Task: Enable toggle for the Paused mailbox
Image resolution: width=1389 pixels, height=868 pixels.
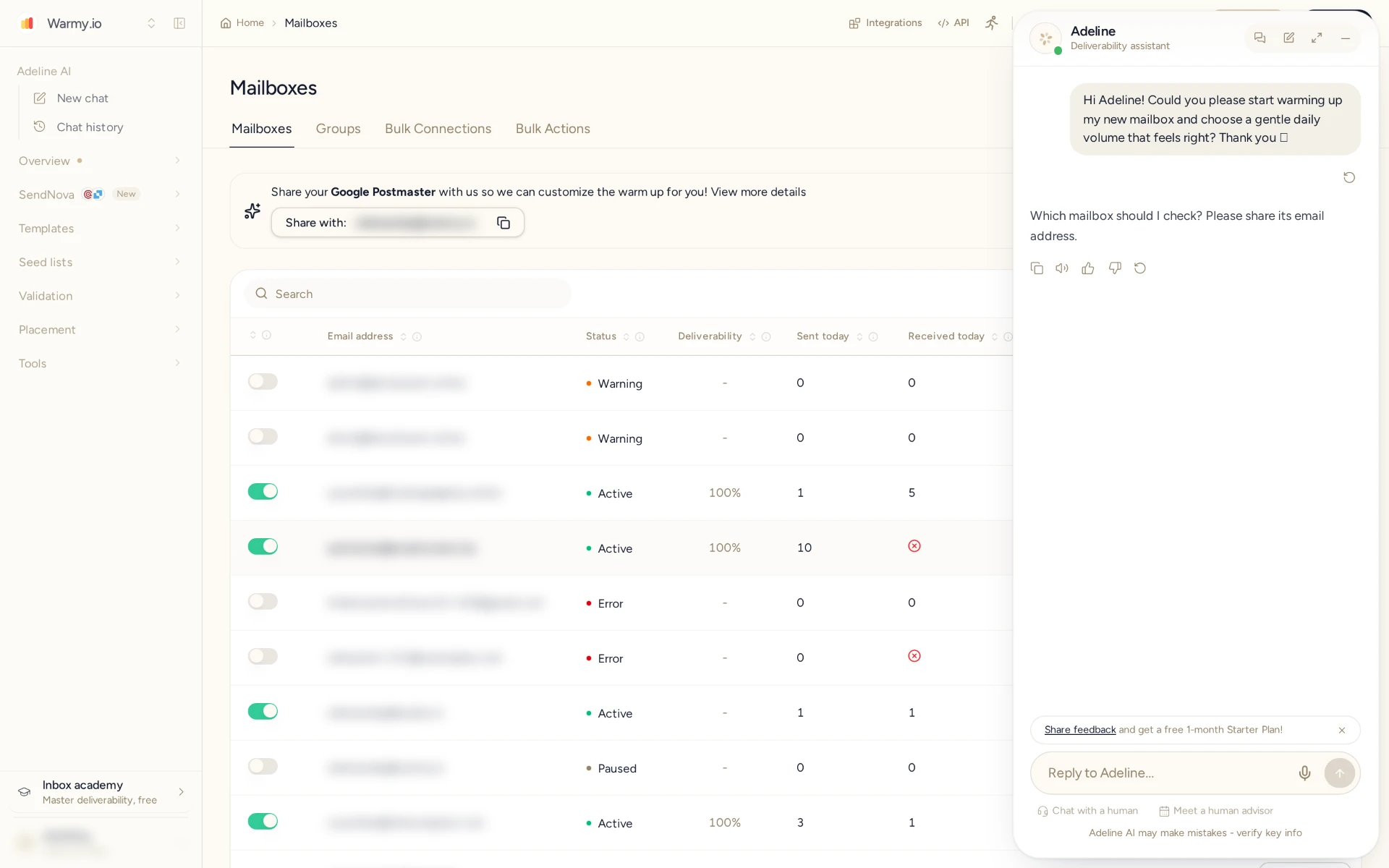Action: 263,766
